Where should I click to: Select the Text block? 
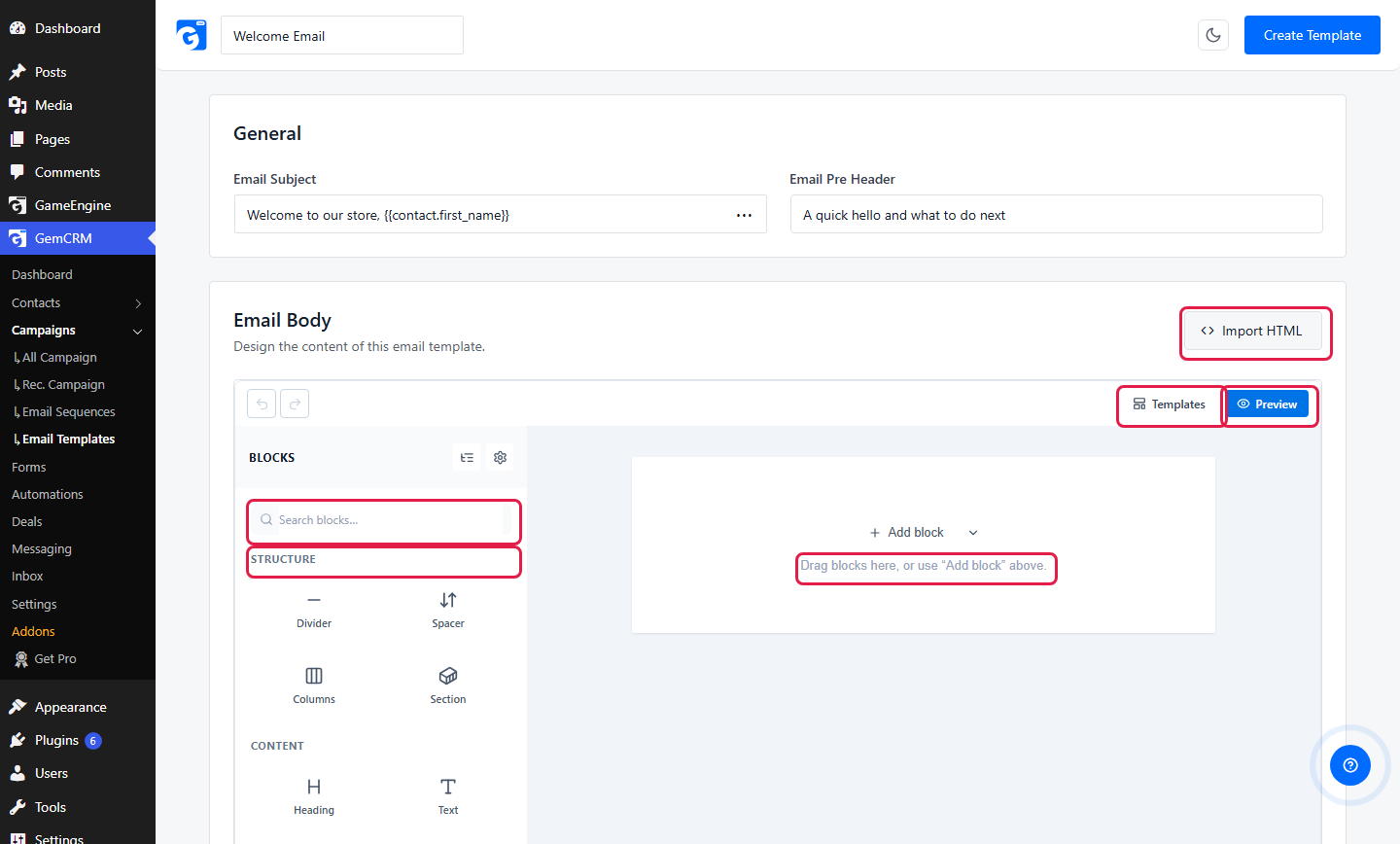[448, 797]
